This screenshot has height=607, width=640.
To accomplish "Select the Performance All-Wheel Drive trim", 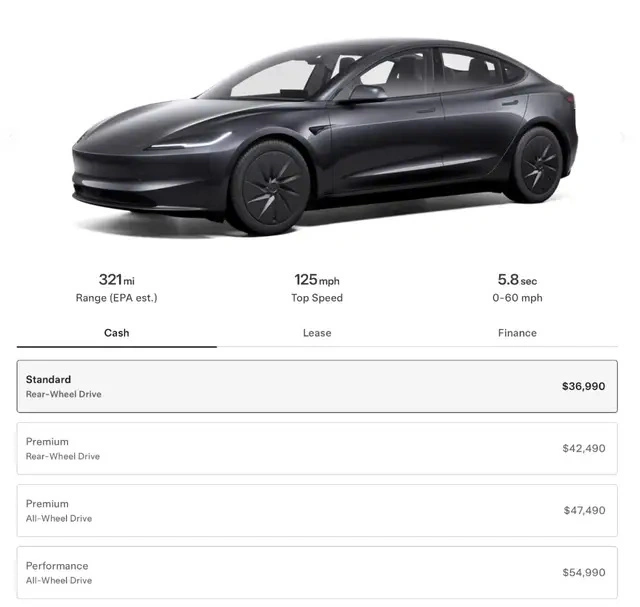I will (317, 572).
